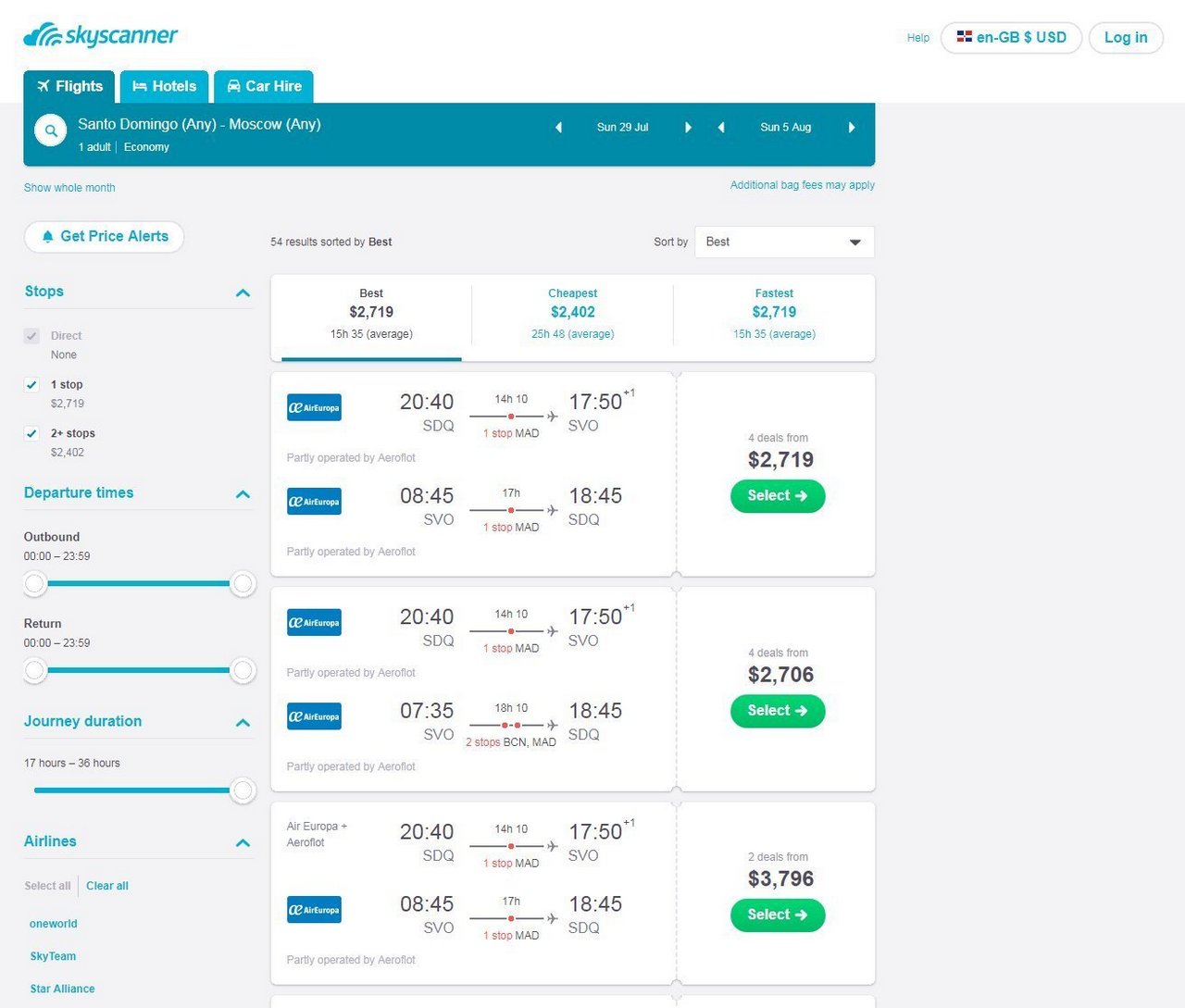Click Air Europa logo in the $3,796 return flight
This screenshot has height=1008, width=1185.
pos(314,910)
